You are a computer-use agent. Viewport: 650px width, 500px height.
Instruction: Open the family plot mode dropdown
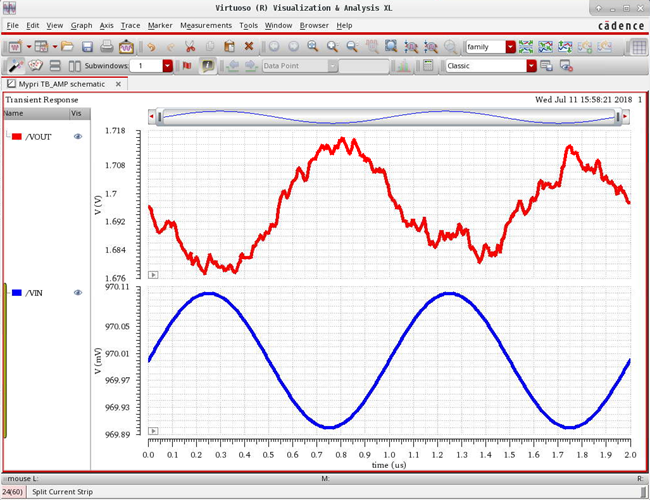coord(511,47)
